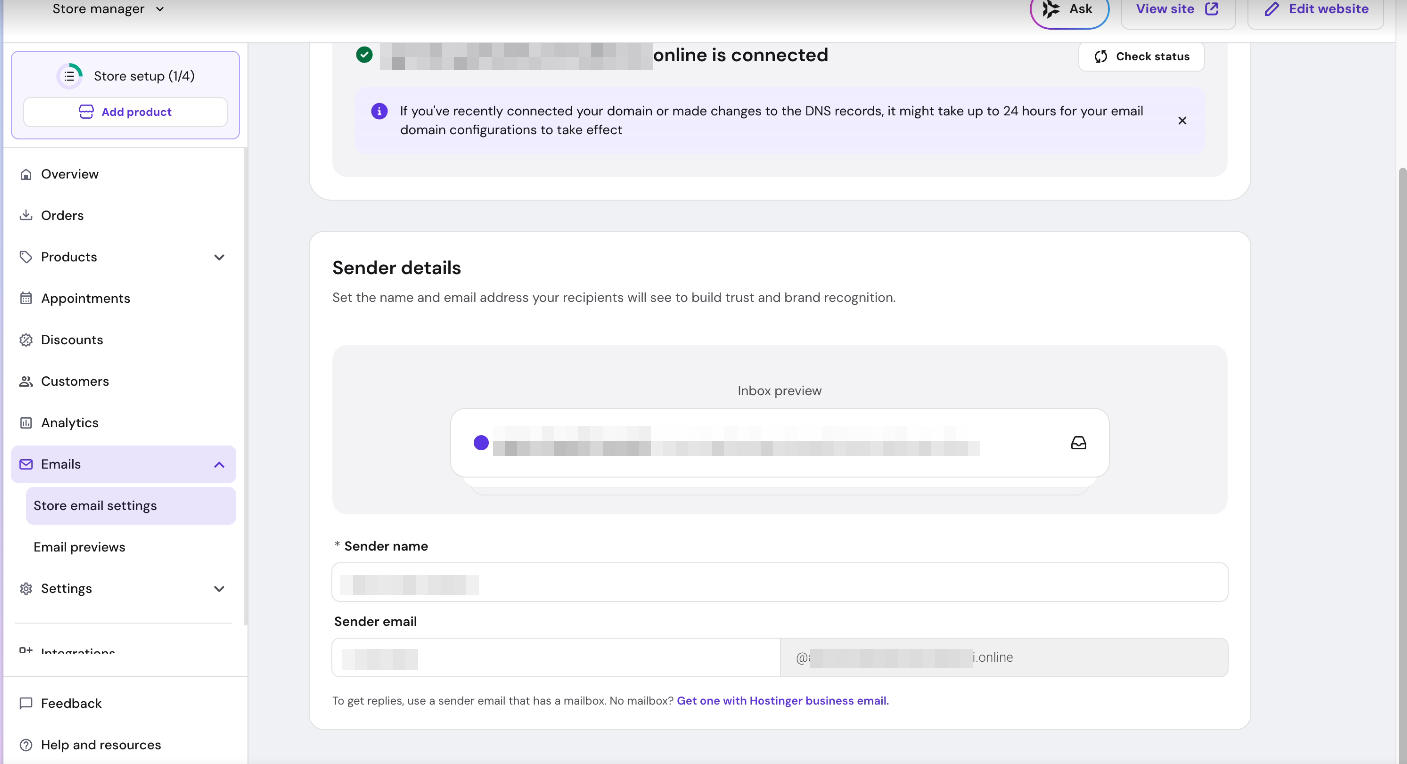Viewport: 1407px width, 764px height.
Task: Collapse the Emails section chevron
Action: click(219, 465)
